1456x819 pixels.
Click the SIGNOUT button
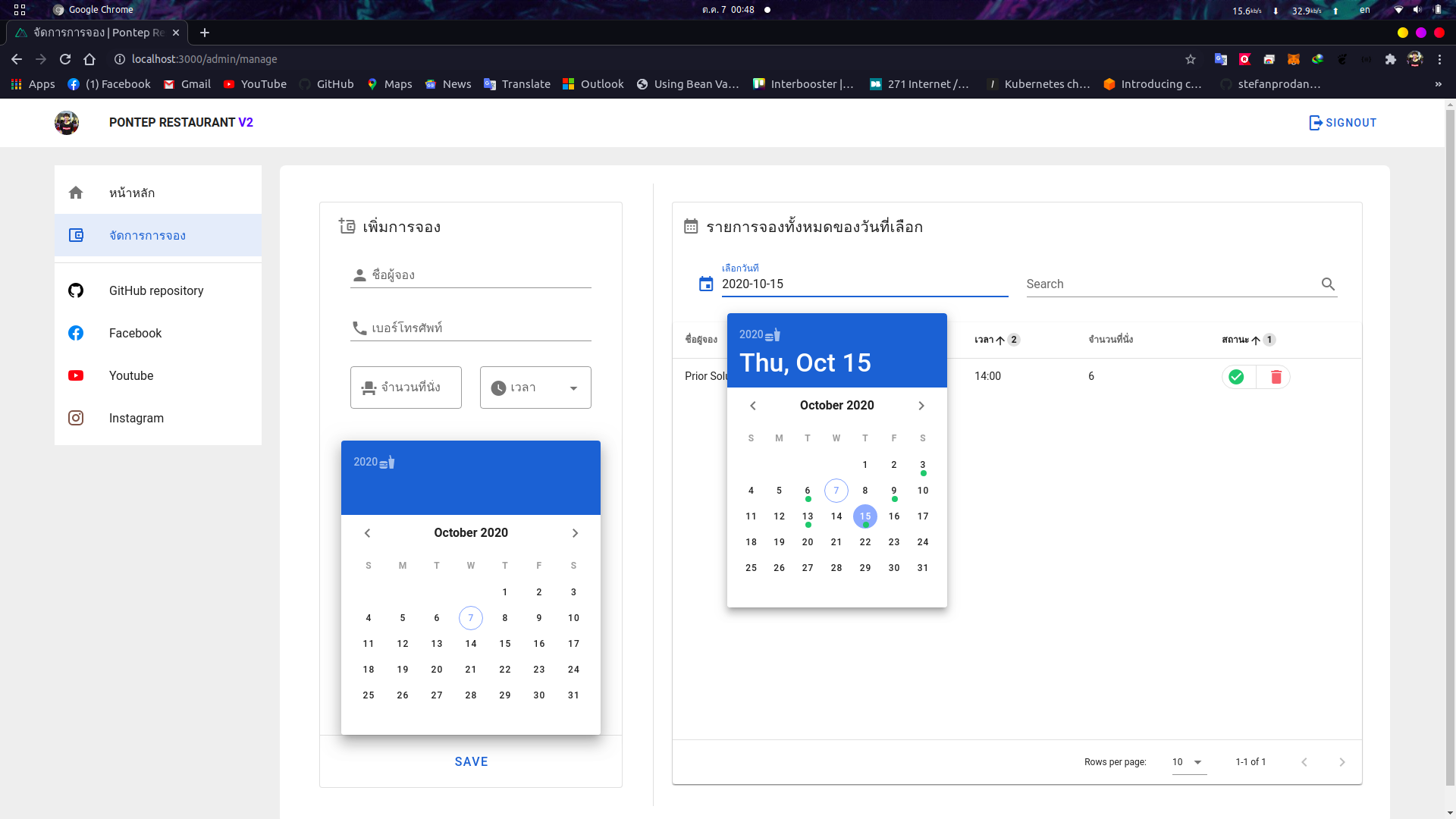[x=1342, y=123]
